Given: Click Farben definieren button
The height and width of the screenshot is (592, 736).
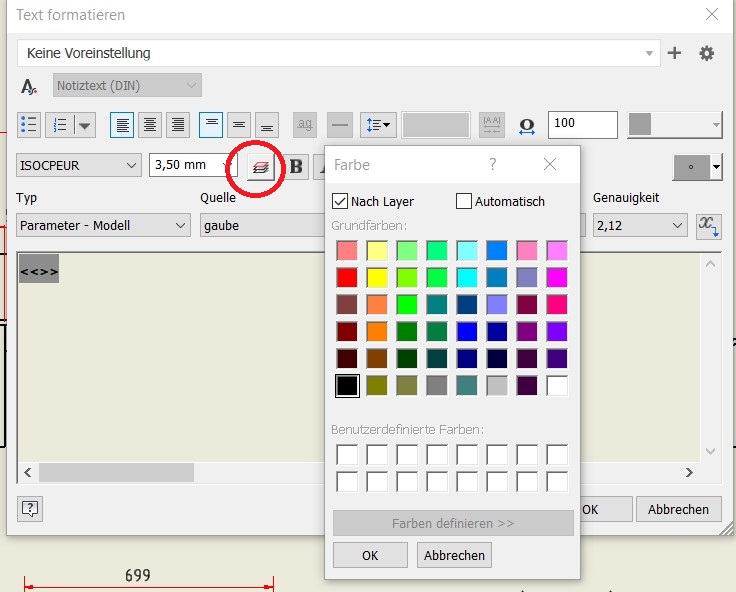Looking at the screenshot, I should (453, 523).
